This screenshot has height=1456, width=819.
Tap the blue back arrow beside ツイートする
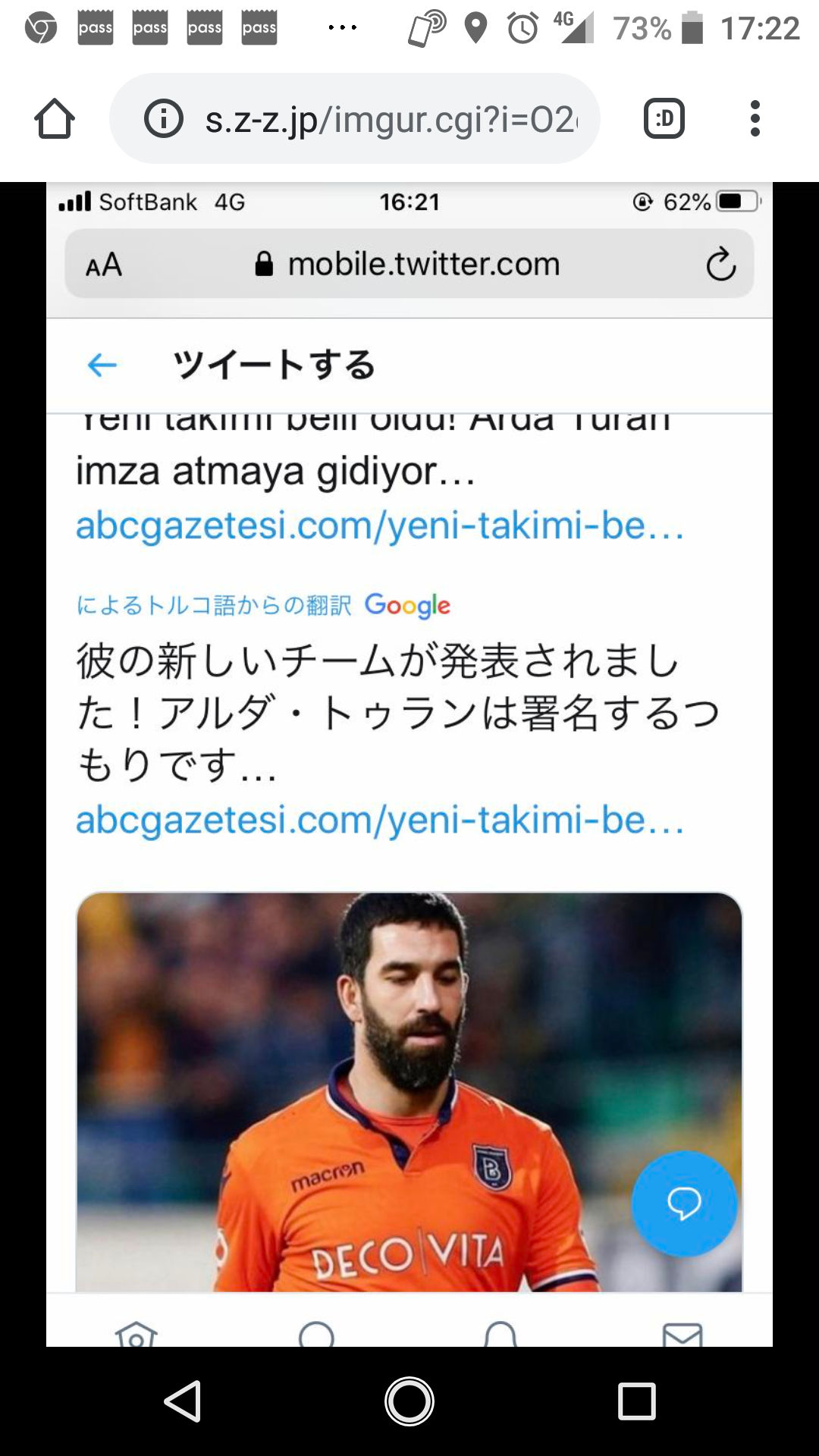pyautogui.click(x=102, y=365)
